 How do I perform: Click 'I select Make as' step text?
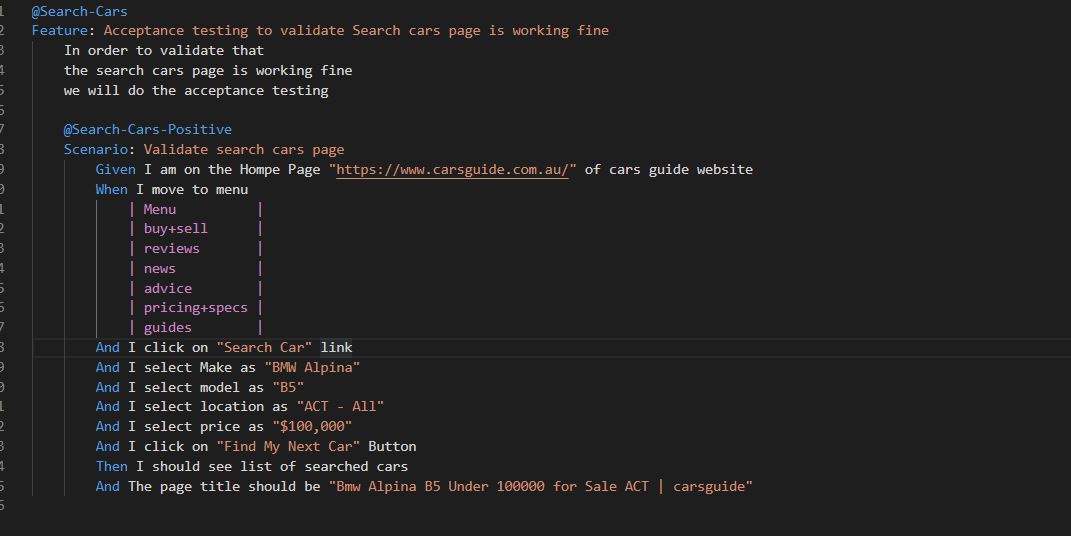(x=192, y=367)
